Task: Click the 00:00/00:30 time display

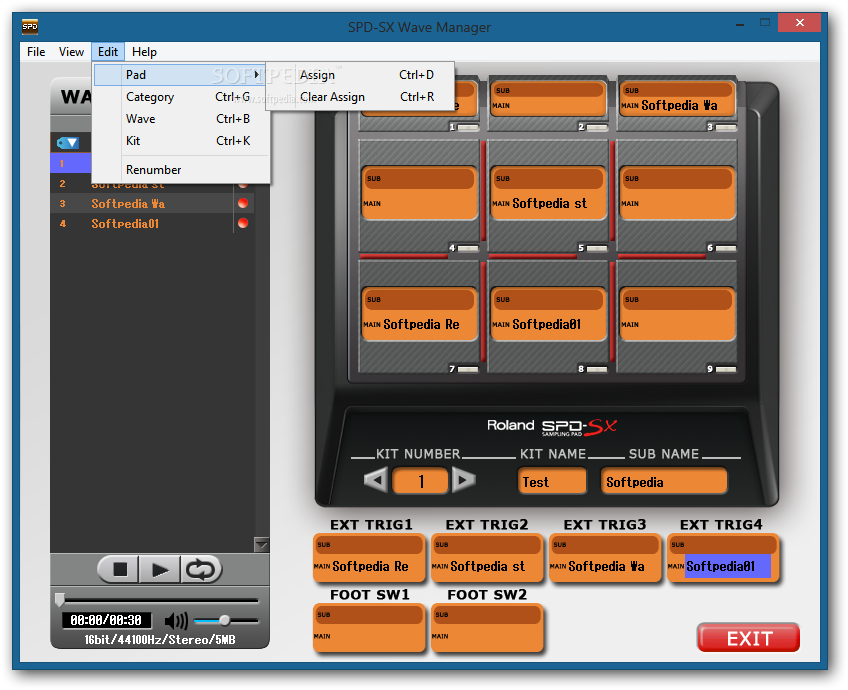Action: 106,620
